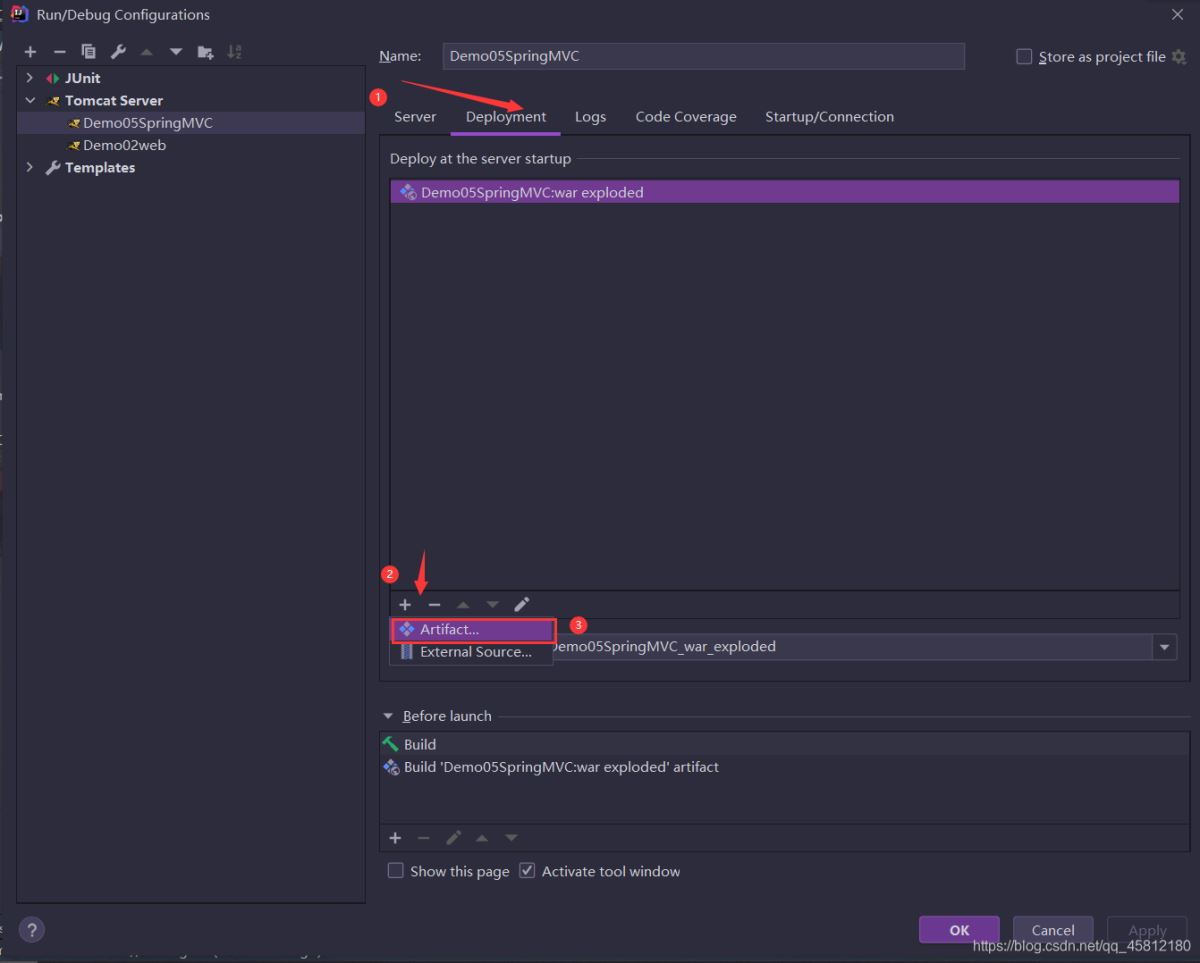Click the edit artifact pencil icon
Screen dimensions: 1200x963
(521, 604)
